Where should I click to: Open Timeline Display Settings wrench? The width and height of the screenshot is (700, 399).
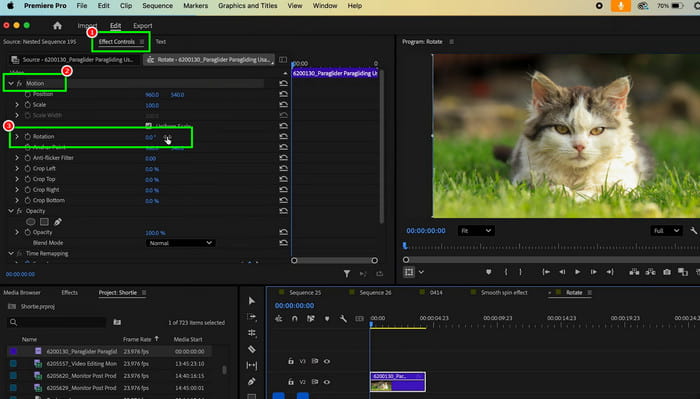coord(343,319)
